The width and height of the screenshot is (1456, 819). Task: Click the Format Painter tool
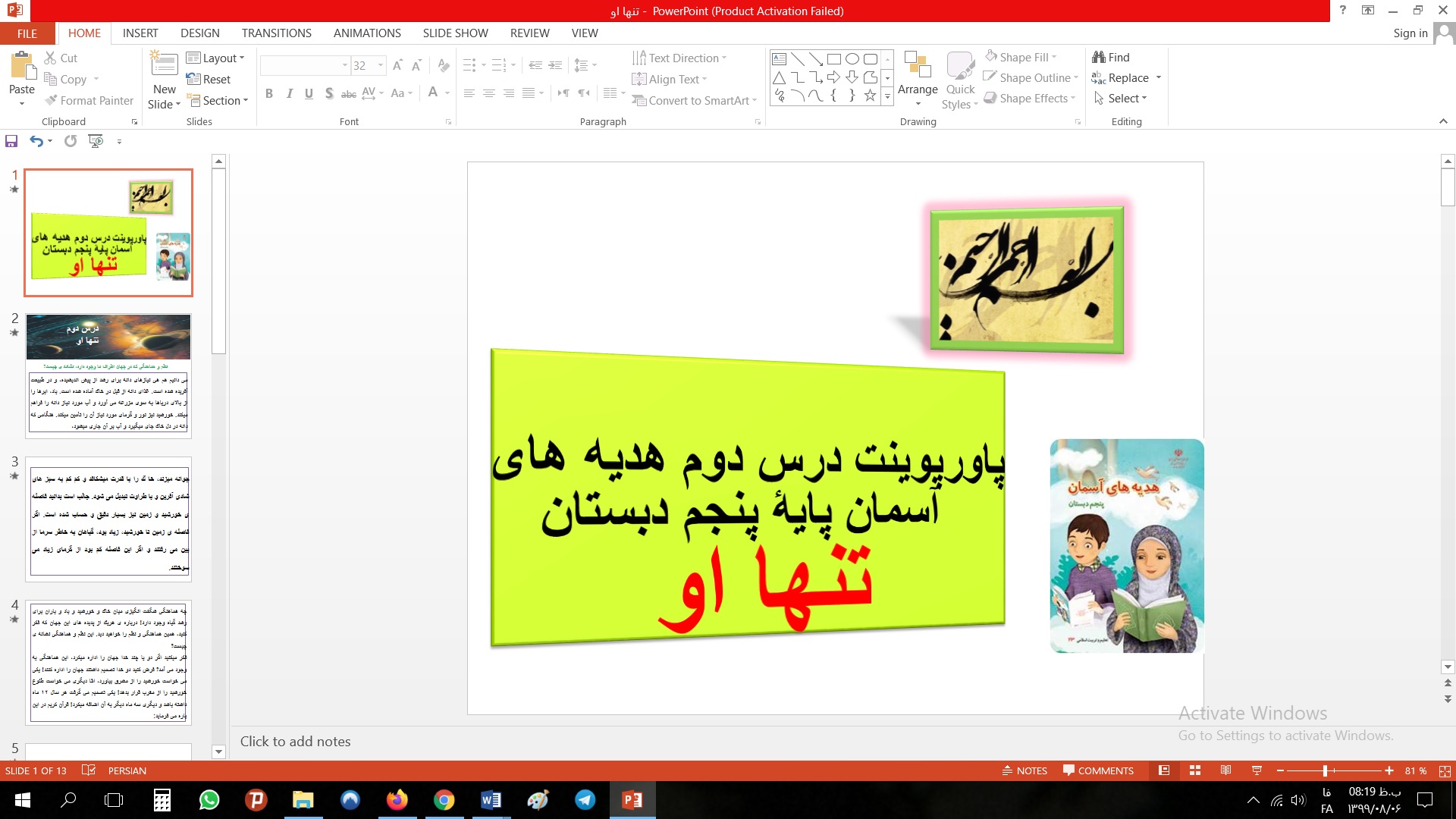click(89, 100)
